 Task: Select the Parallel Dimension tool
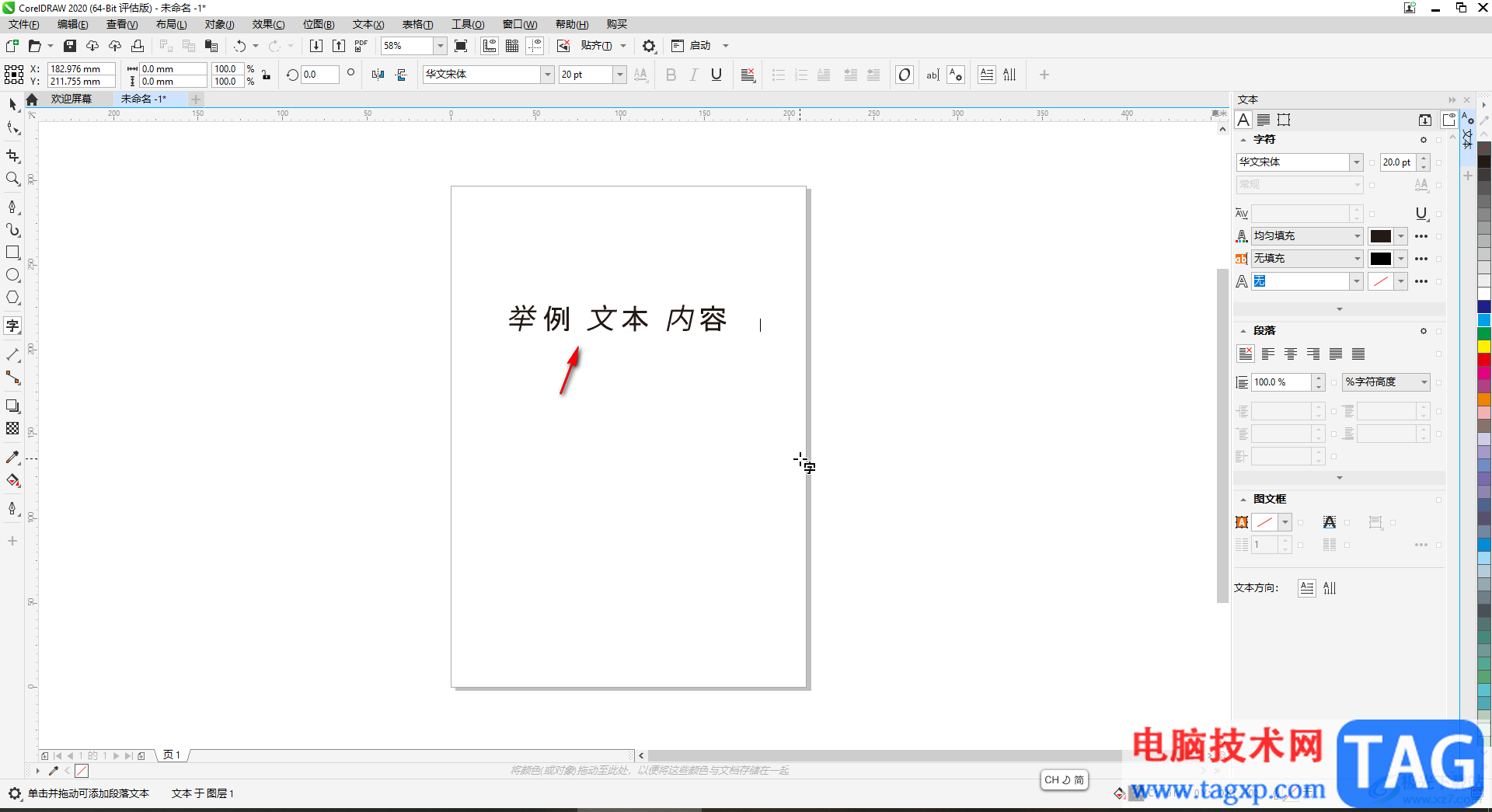(12, 354)
